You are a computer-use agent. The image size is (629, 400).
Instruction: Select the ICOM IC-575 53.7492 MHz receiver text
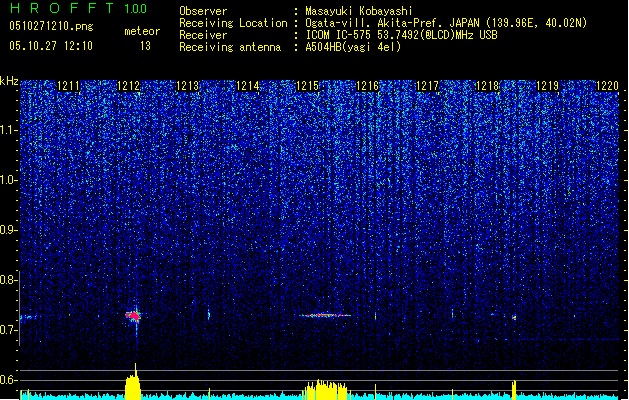pos(402,35)
